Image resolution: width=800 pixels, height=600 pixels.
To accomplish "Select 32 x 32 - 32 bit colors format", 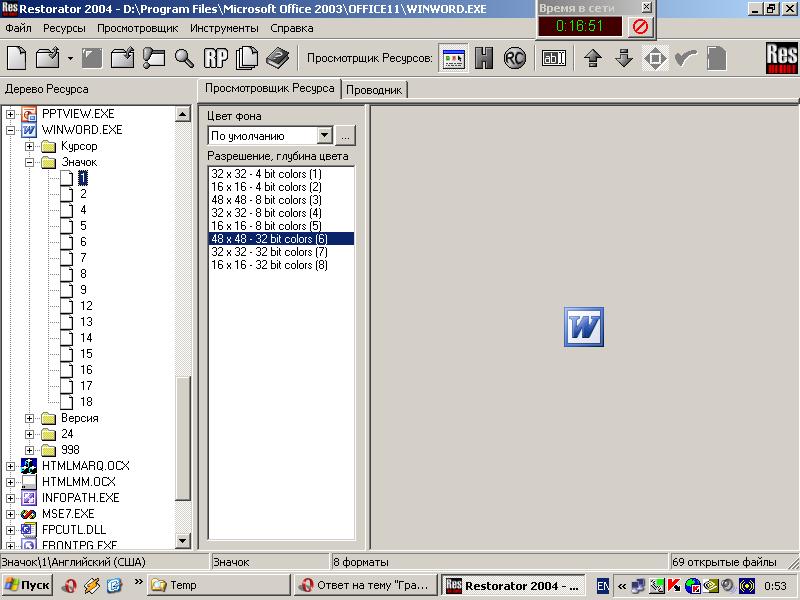I will click(x=266, y=252).
